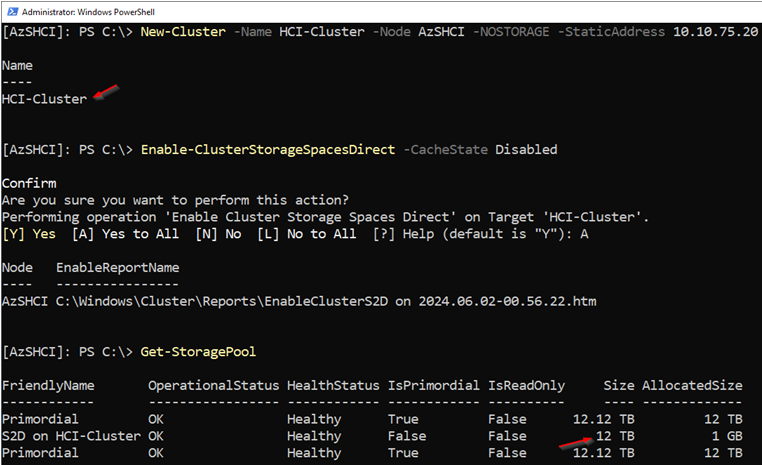Click the FriendlyName column header

tap(48, 386)
